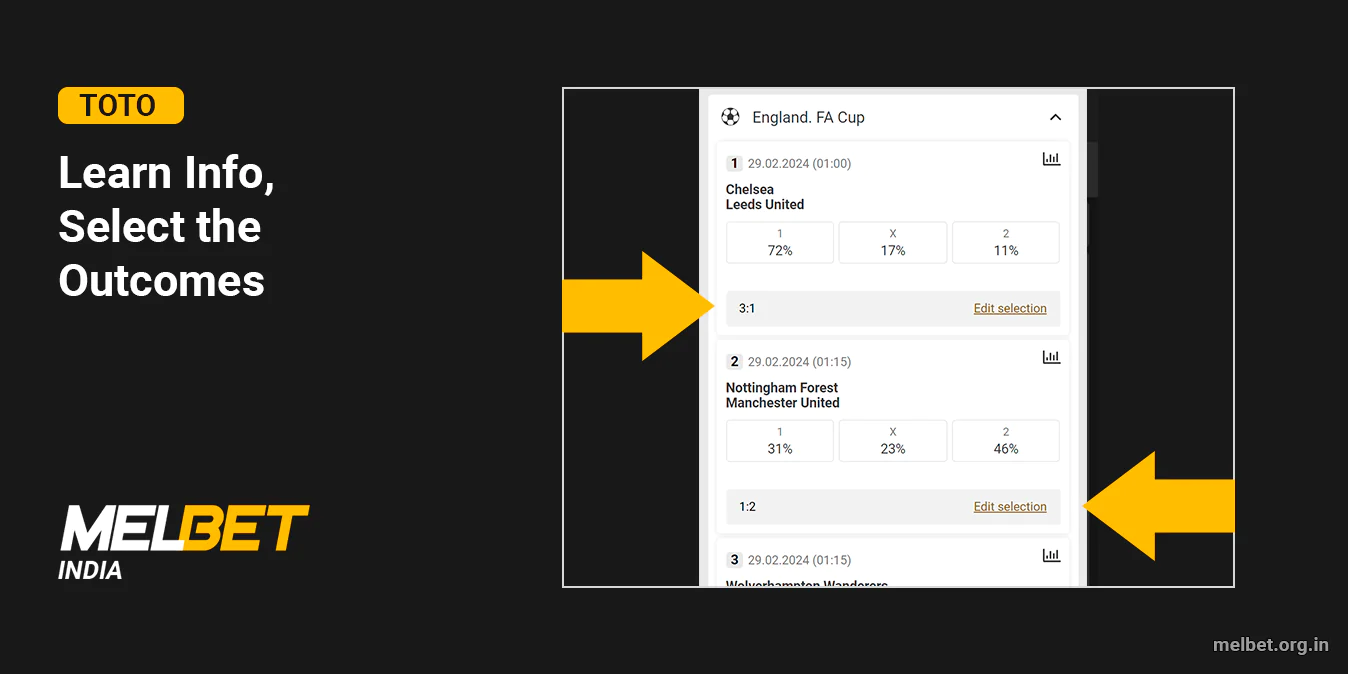
Task: Select outcome 2 with 11% for Leeds United
Action: 1005,242
